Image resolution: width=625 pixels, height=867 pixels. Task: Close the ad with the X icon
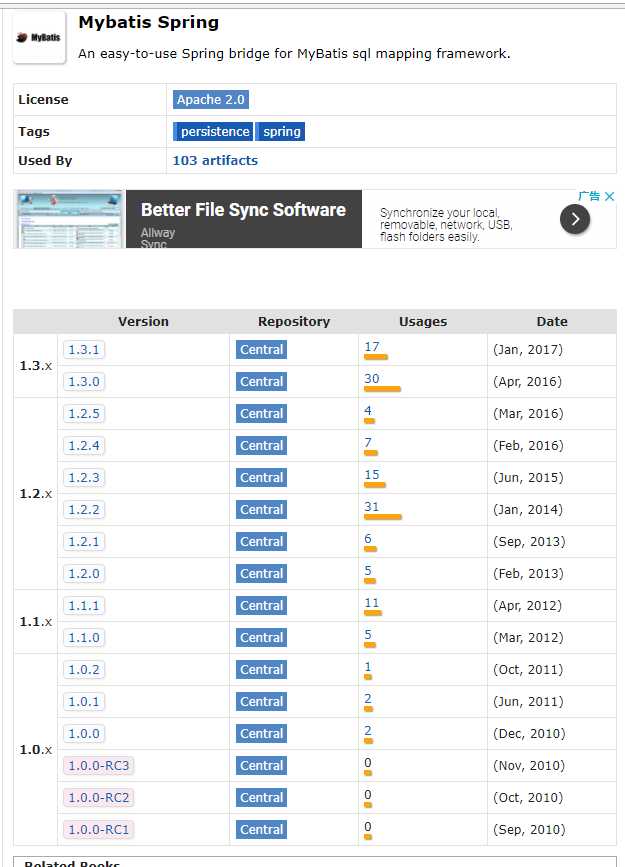(610, 196)
